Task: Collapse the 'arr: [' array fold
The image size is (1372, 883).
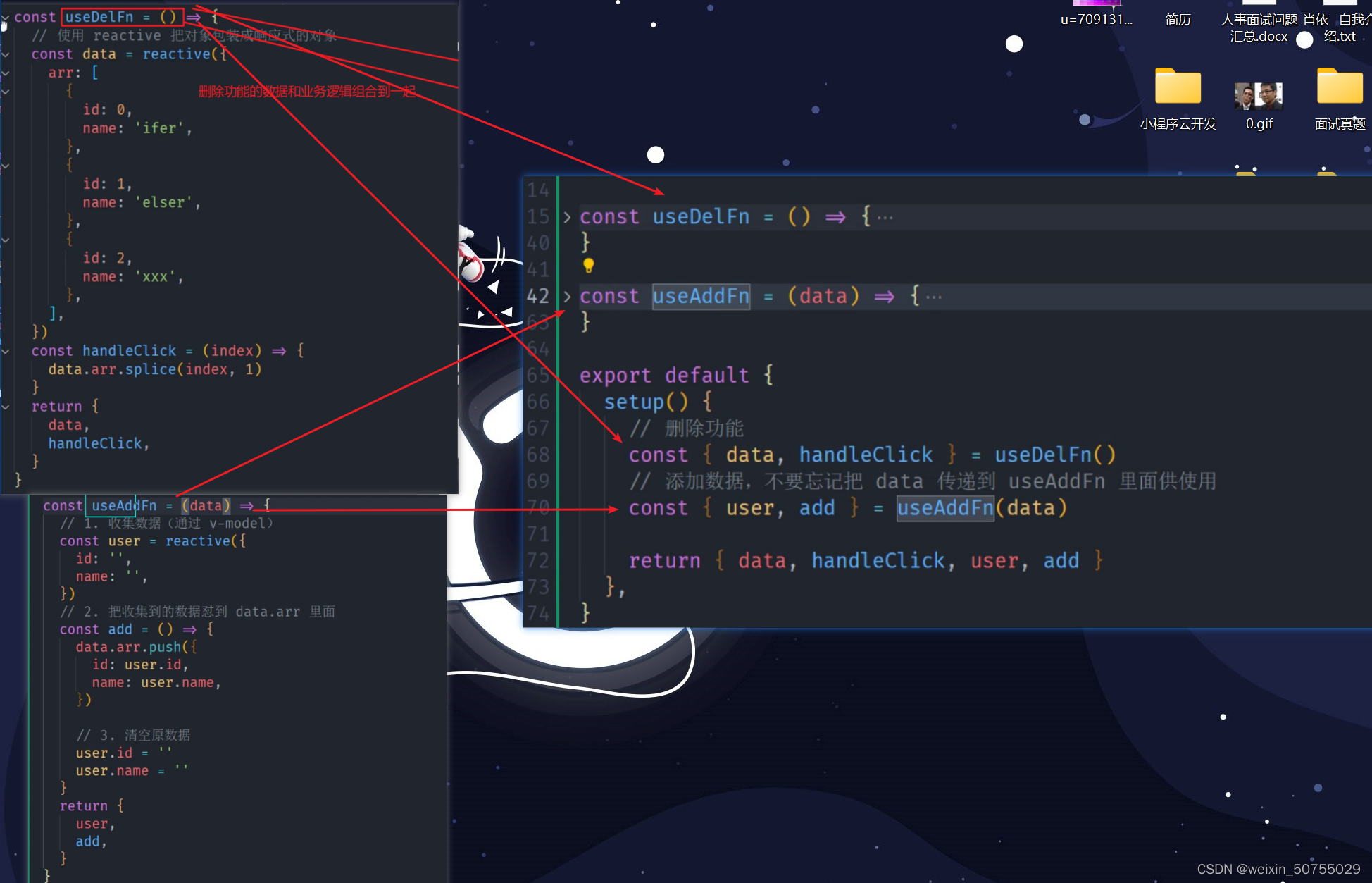Action: point(6,73)
